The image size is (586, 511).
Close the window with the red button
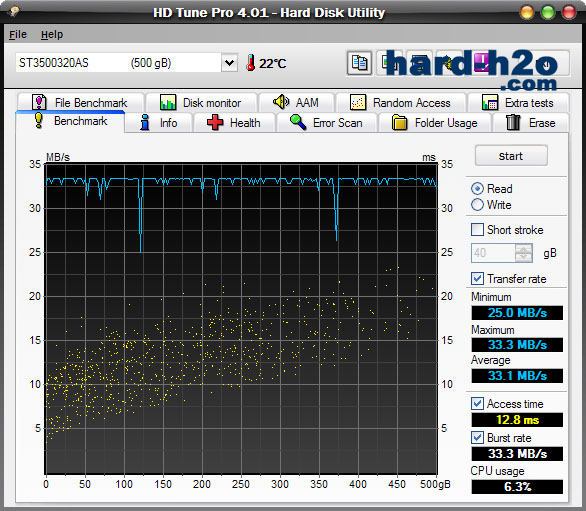click(x=569, y=12)
